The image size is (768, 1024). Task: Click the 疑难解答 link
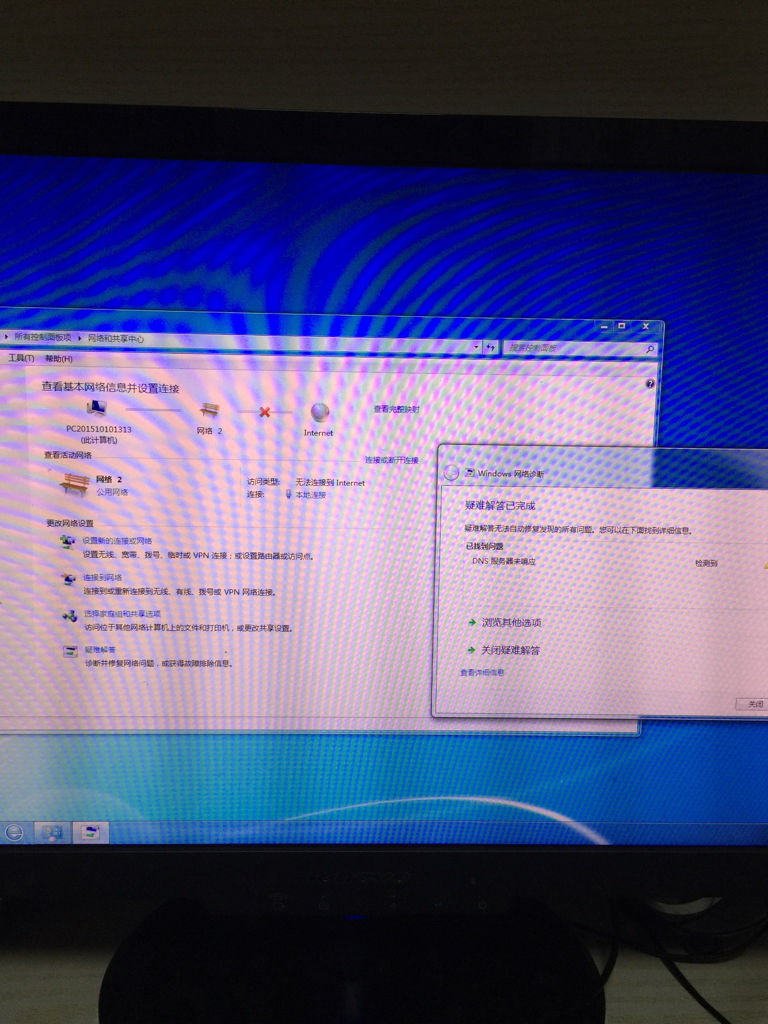[x=101, y=650]
